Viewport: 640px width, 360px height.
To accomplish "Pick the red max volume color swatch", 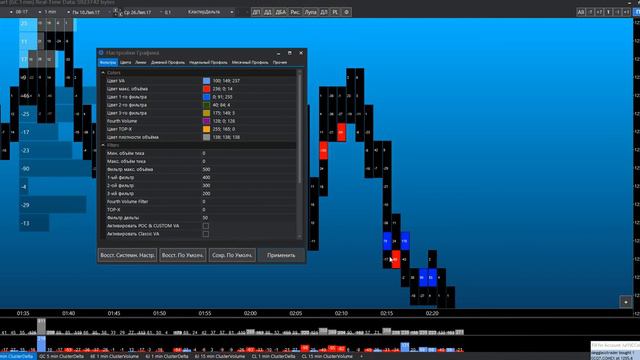I will click(x=207, y=89).
